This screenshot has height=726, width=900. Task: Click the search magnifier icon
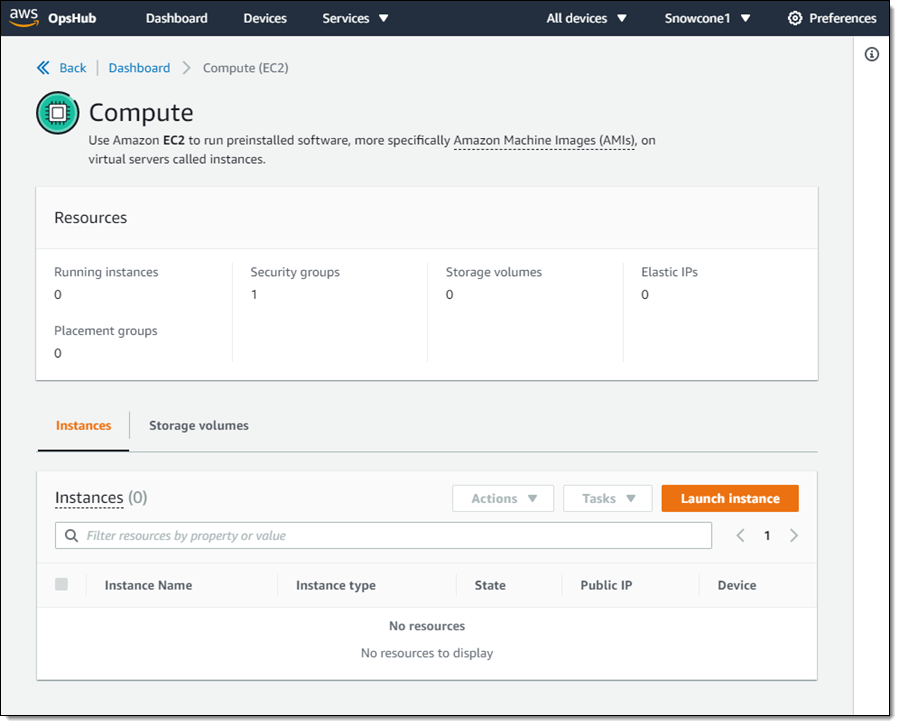(x=72, y=536)
